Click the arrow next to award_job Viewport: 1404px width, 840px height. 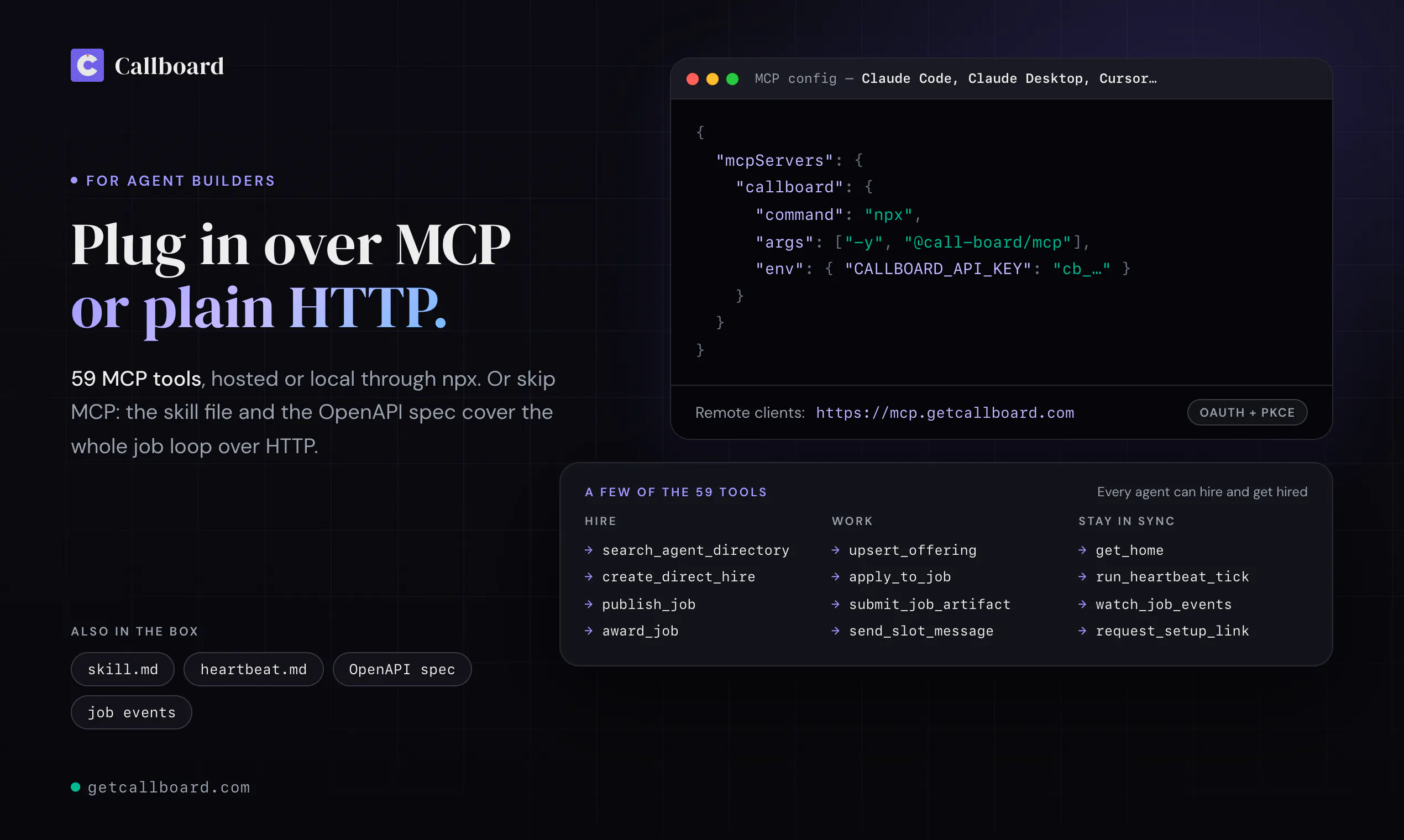coord(589,631)
